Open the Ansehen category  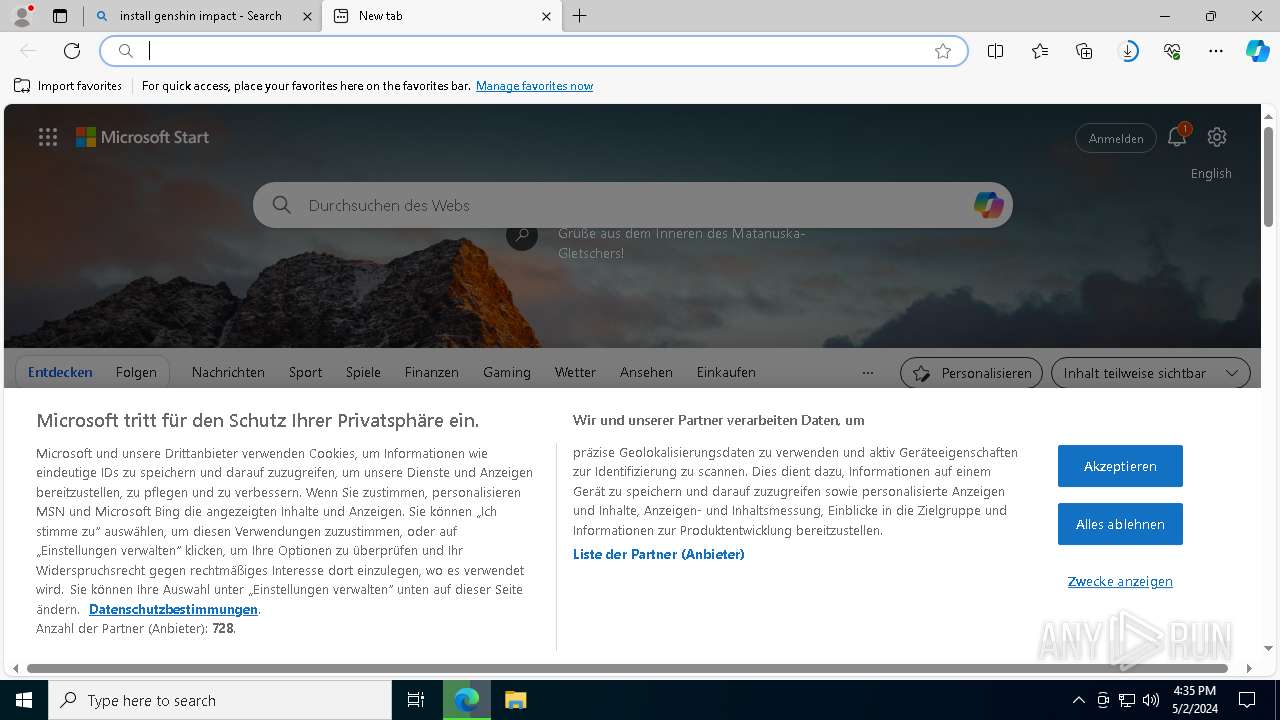coord(646,372)
